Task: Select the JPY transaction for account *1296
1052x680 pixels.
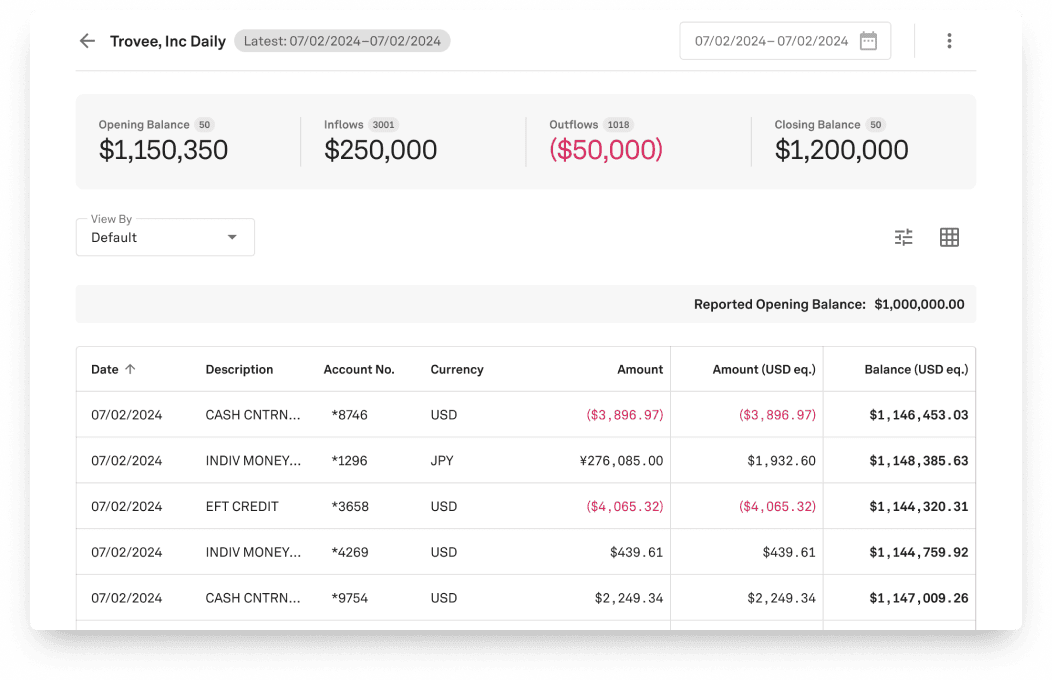Action: point(442,461)
